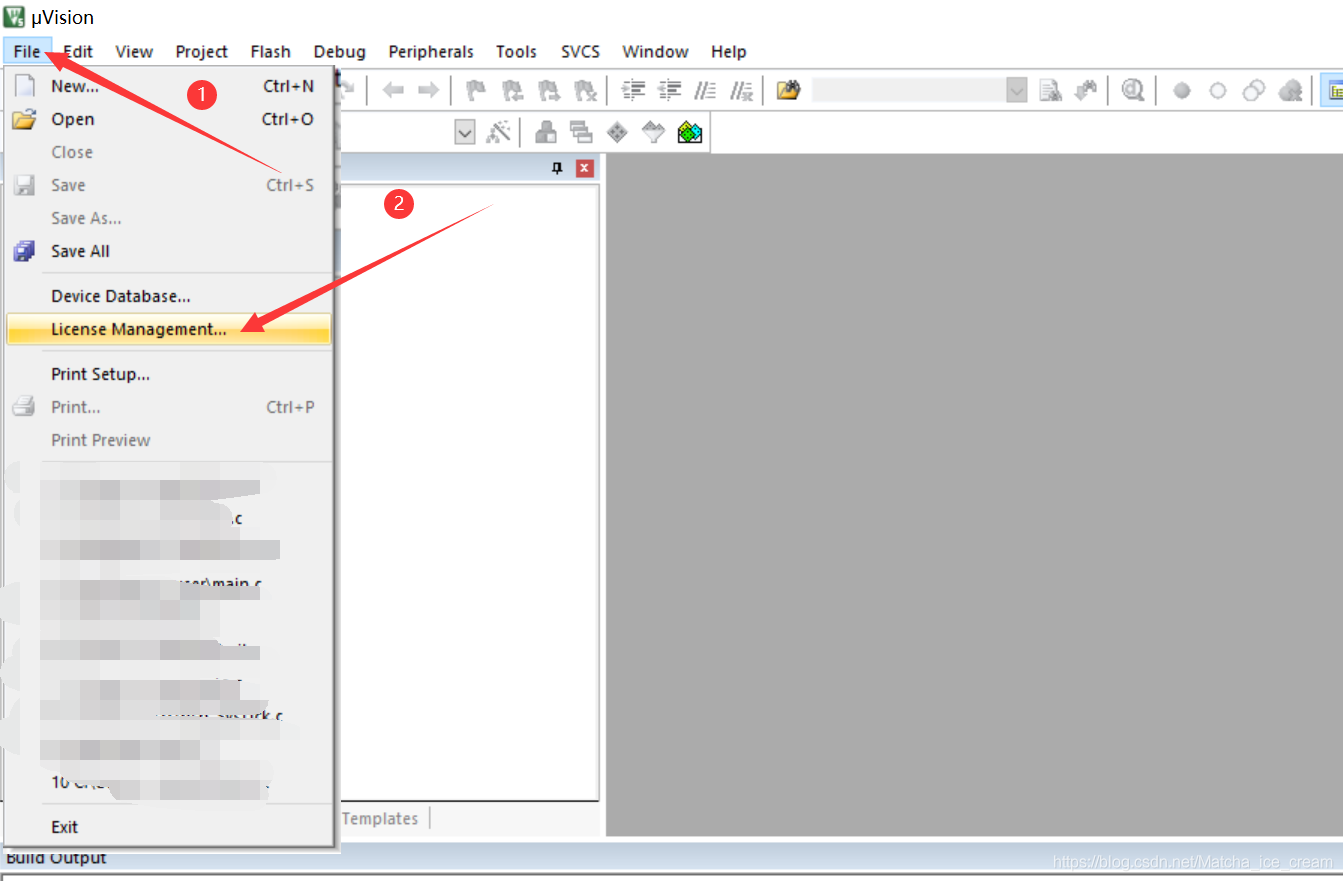Select the Print... menu entry
The image size is (1343, 881).
(169, 407)
